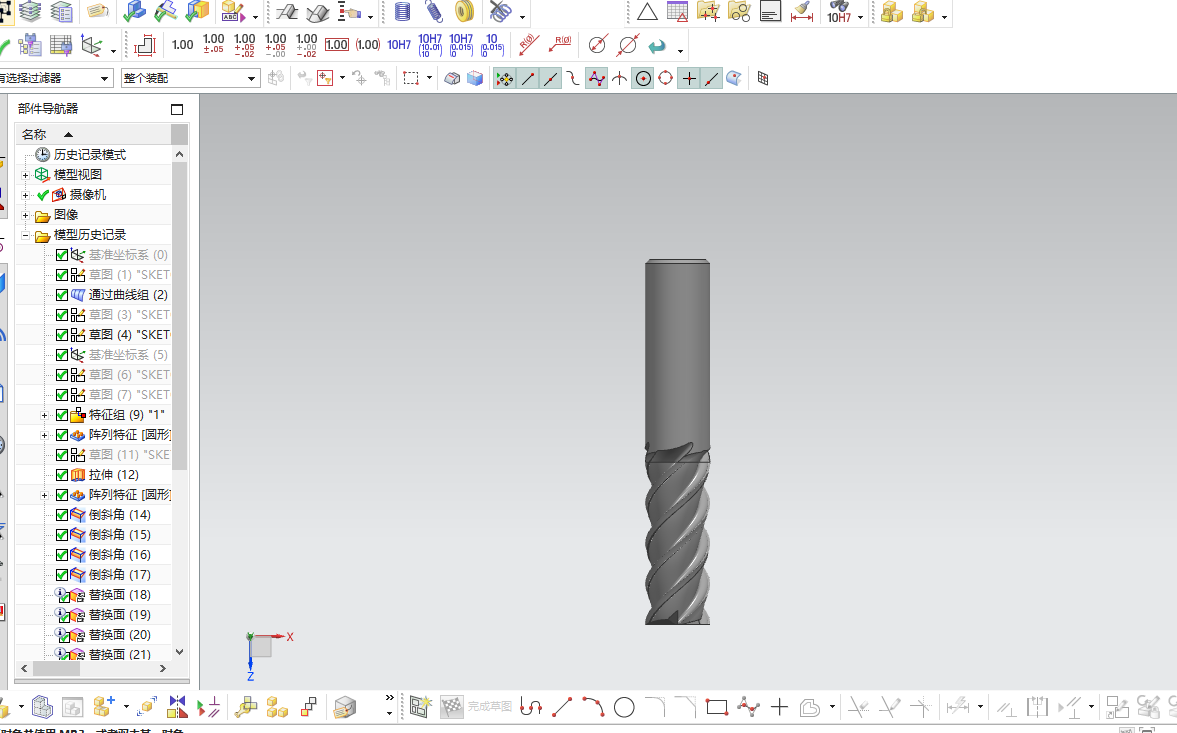1177x733 pixels.
Task: Maximize the 部件导航器 panel
Action: coord(177,110)
